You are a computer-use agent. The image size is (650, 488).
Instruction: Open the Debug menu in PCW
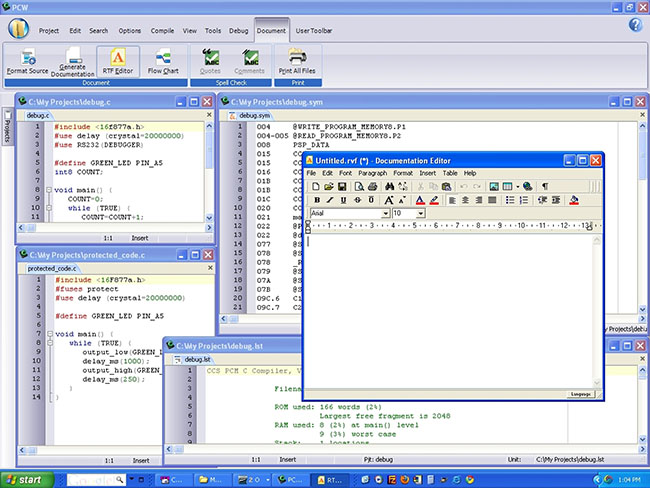pos(238,31)
